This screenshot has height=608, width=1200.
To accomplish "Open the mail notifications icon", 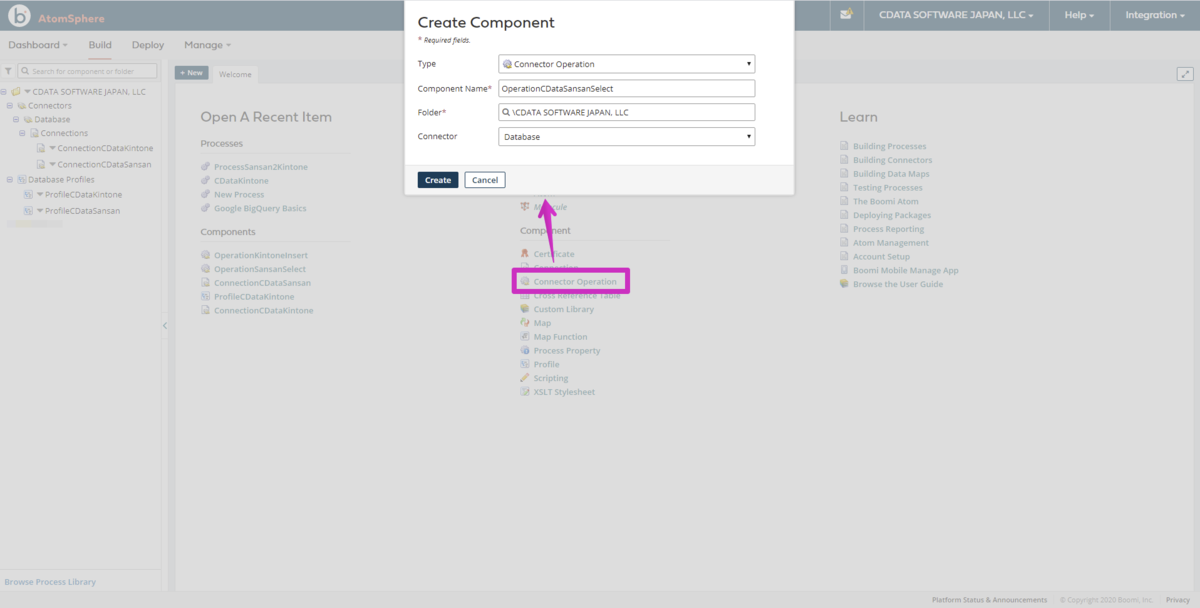I will click(x=846, y=15).
